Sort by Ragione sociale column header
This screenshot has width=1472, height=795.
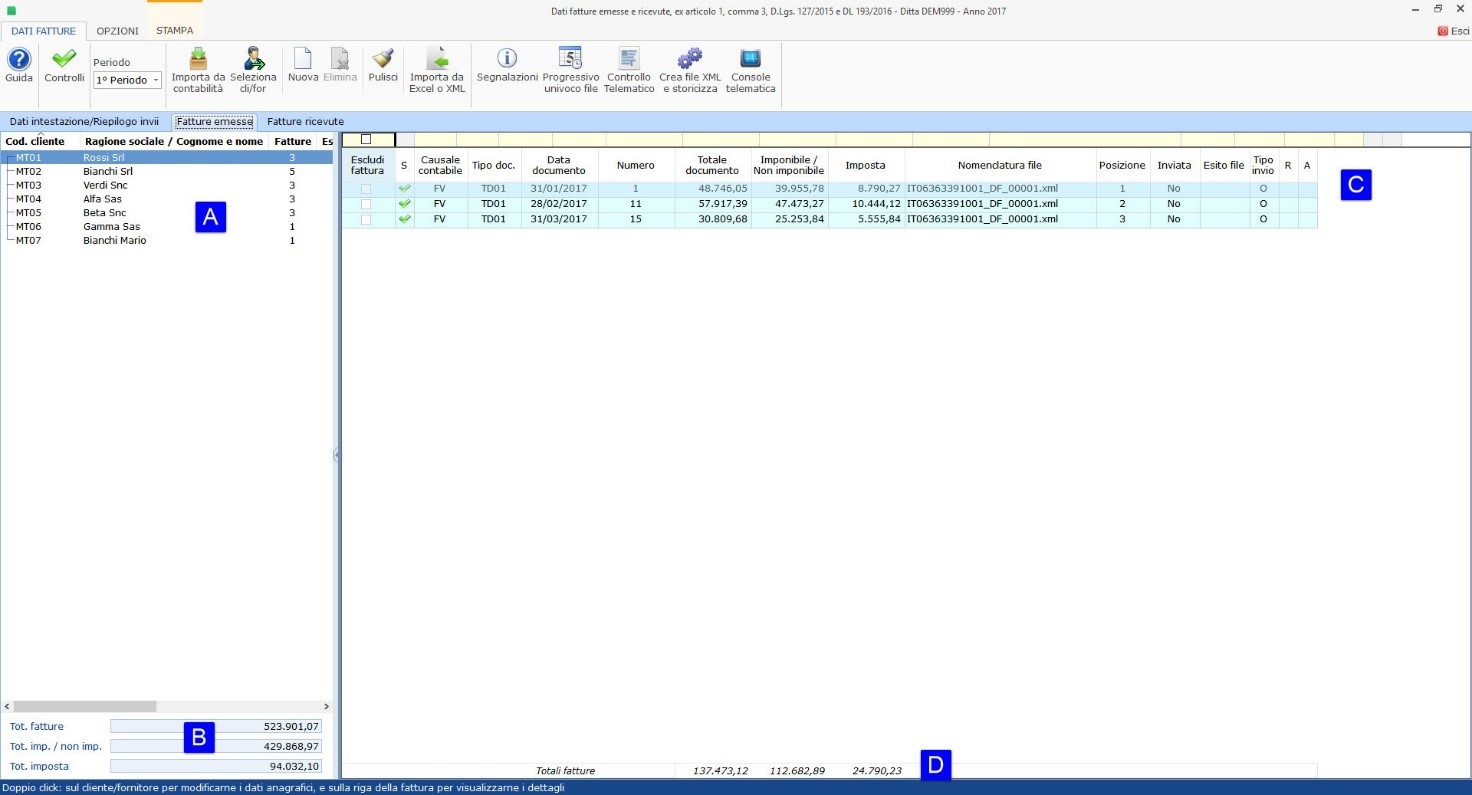[x=174, y=141]
